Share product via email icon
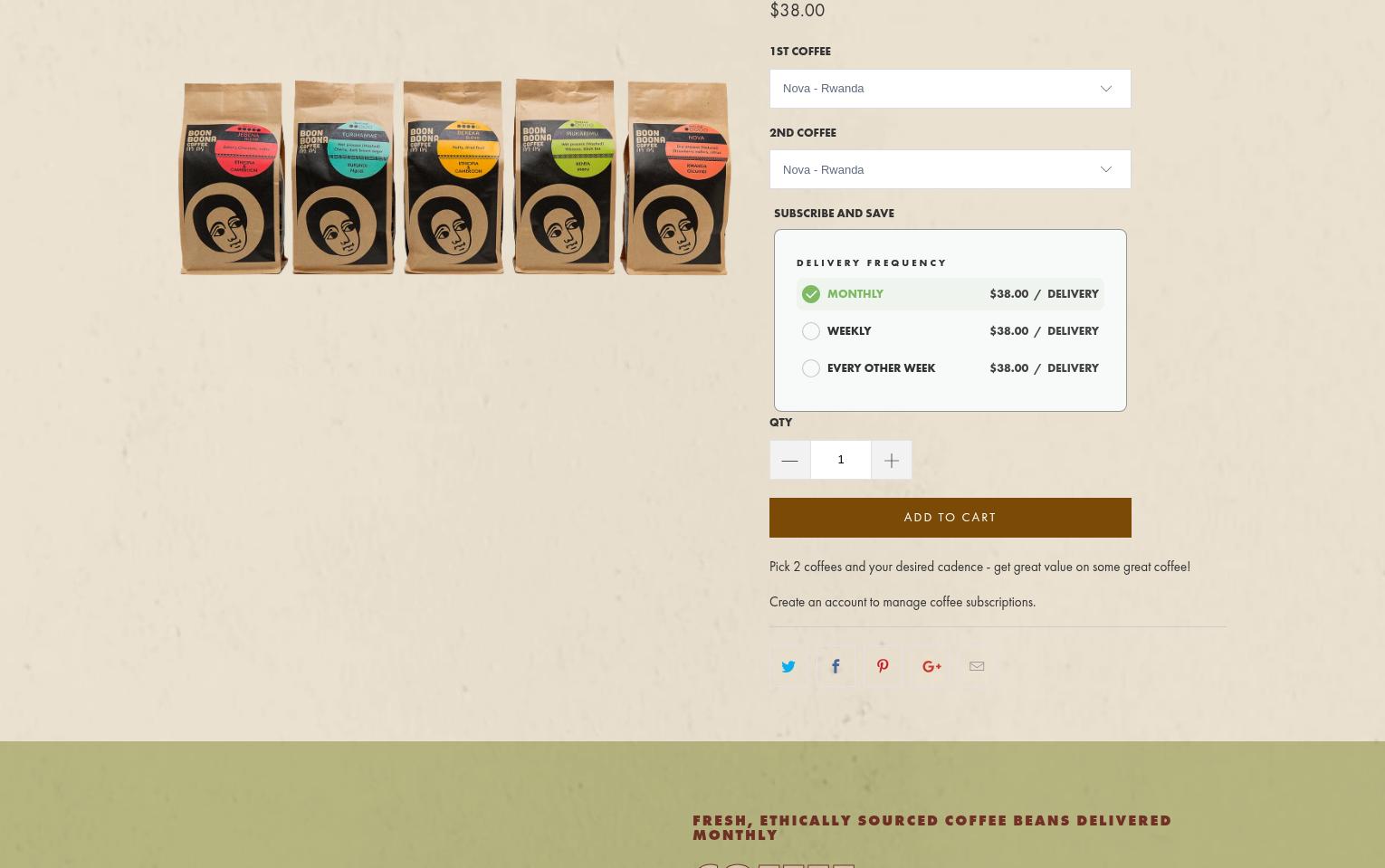The width and height of the screenshot is (1385, 868). (977, 666)
